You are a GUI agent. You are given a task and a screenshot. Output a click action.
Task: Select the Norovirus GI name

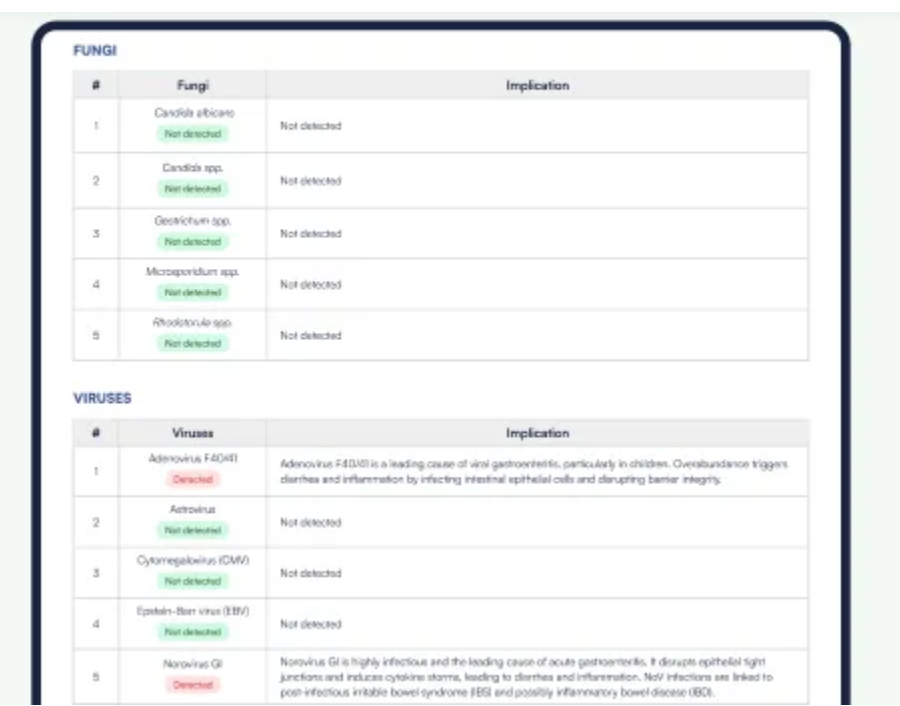(x=193, y=664)
